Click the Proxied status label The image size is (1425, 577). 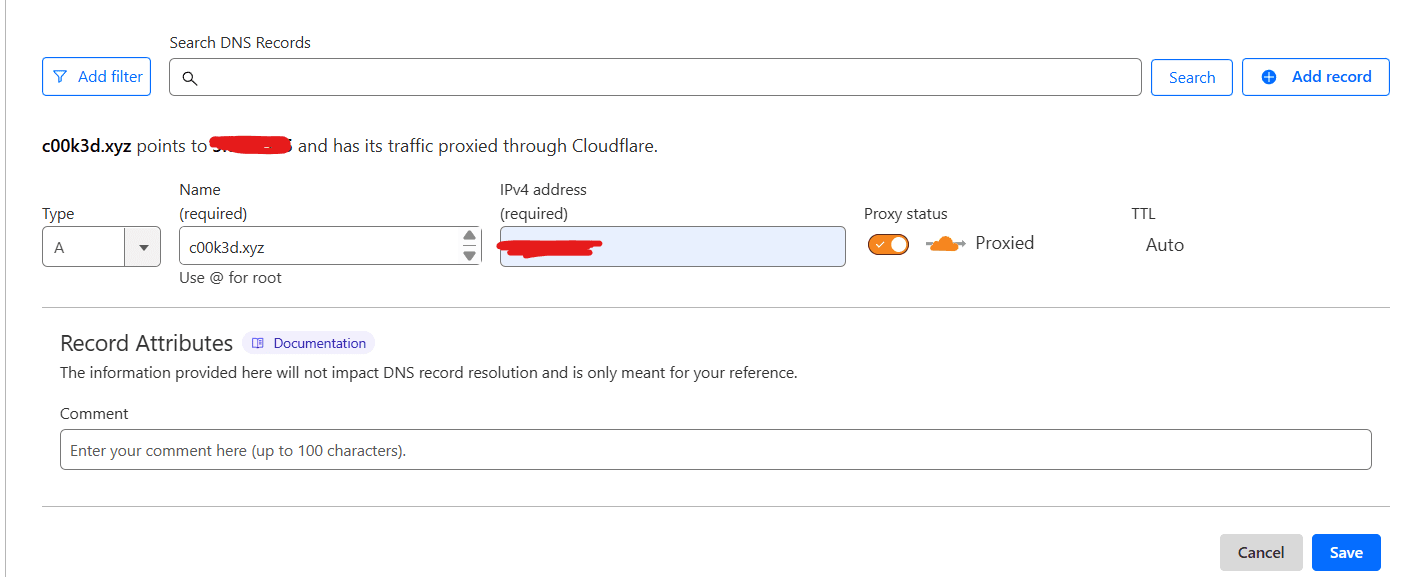[x=1004, y=243]
